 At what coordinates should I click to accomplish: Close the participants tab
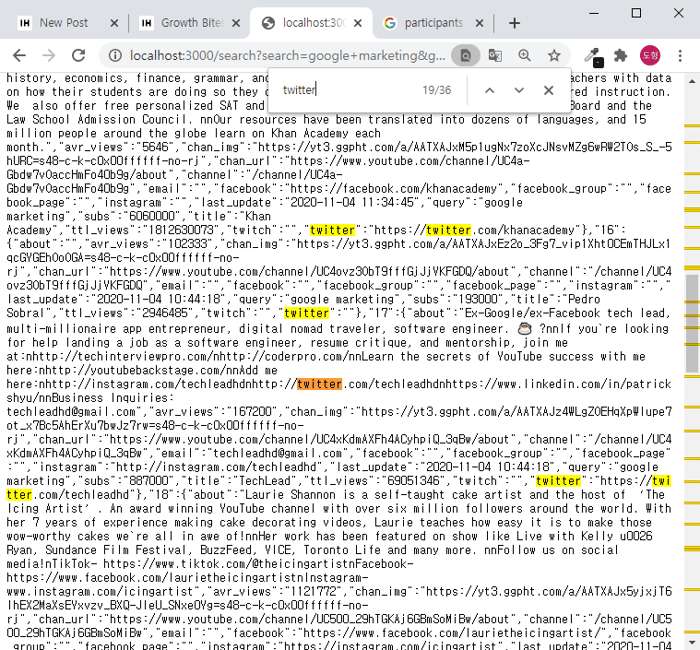(x=479, y=23)
